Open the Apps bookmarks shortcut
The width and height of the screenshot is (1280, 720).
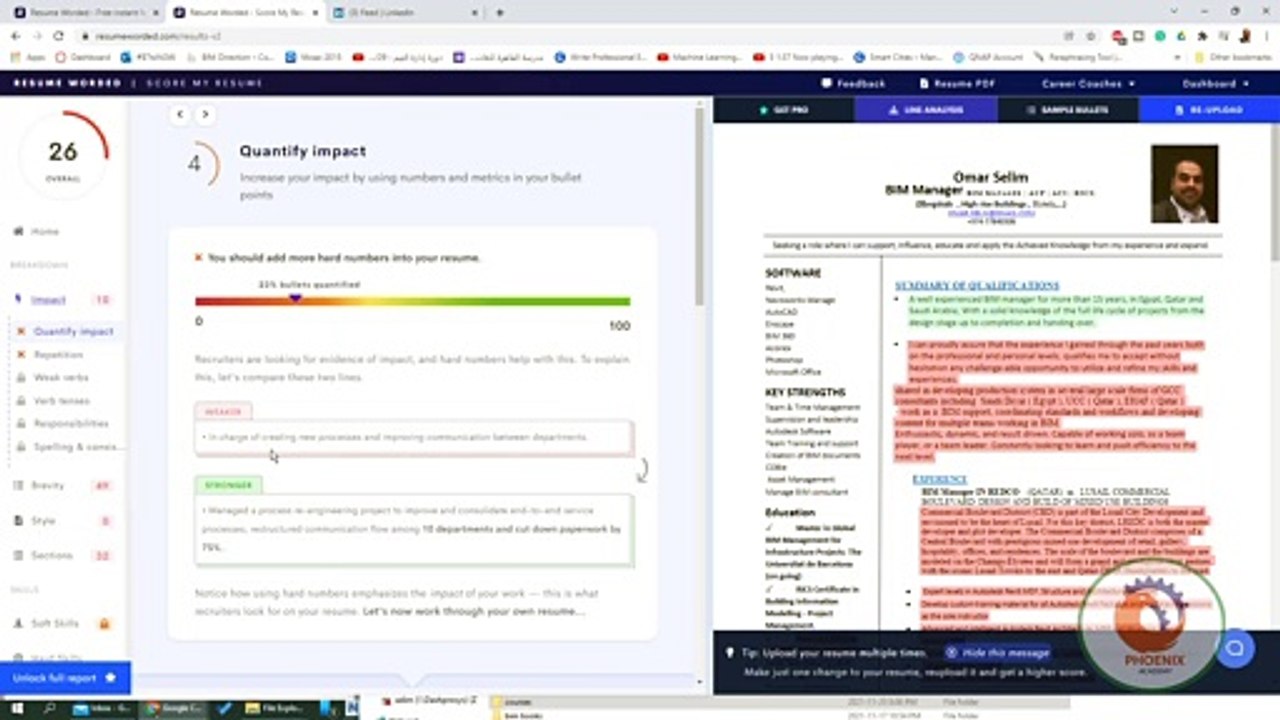pyautogui.click(x=28, y=58)
